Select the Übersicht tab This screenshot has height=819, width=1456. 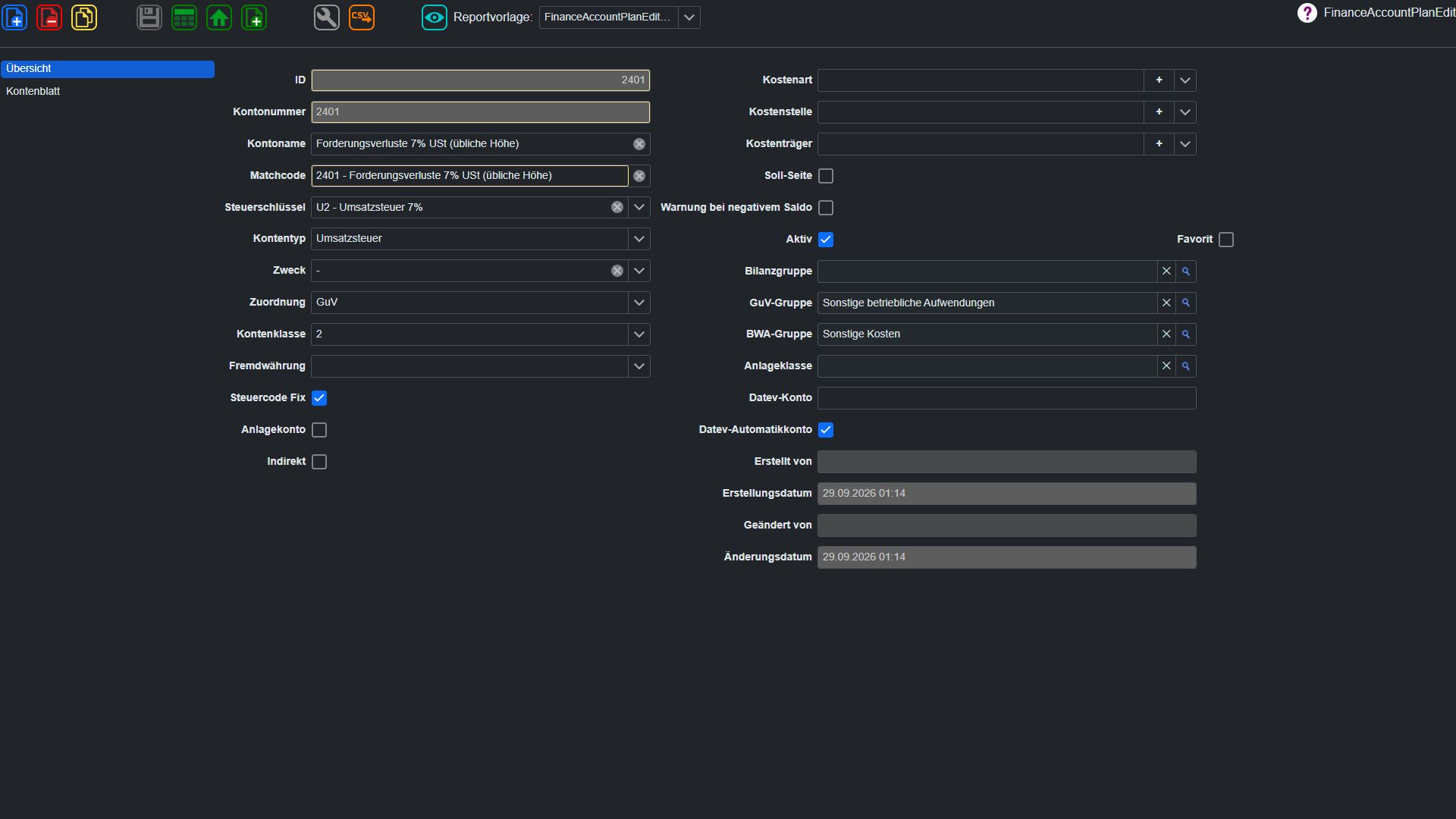[108, 69]
